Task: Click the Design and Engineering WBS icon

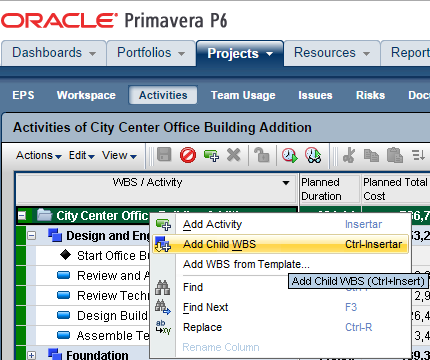Action: click(55, 235)
